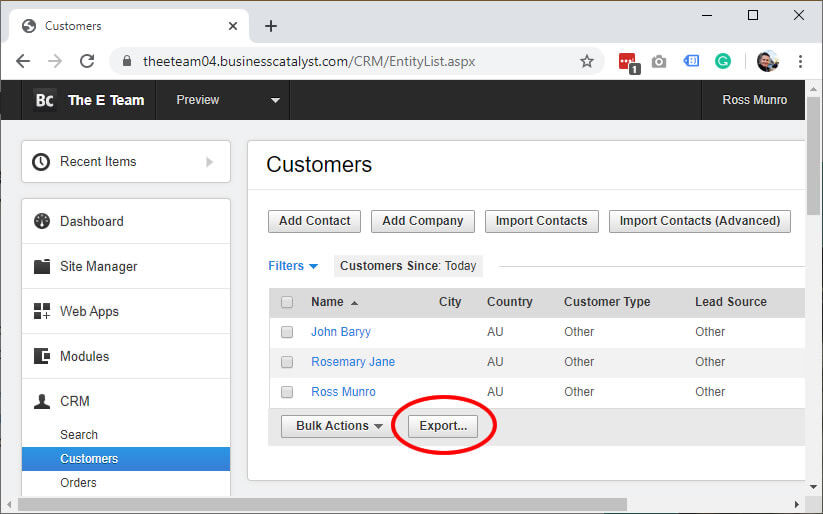This screenshot has width=823, height=514.
Task: Open the Chrome three-dot menu
Action: tap(800, 61)
